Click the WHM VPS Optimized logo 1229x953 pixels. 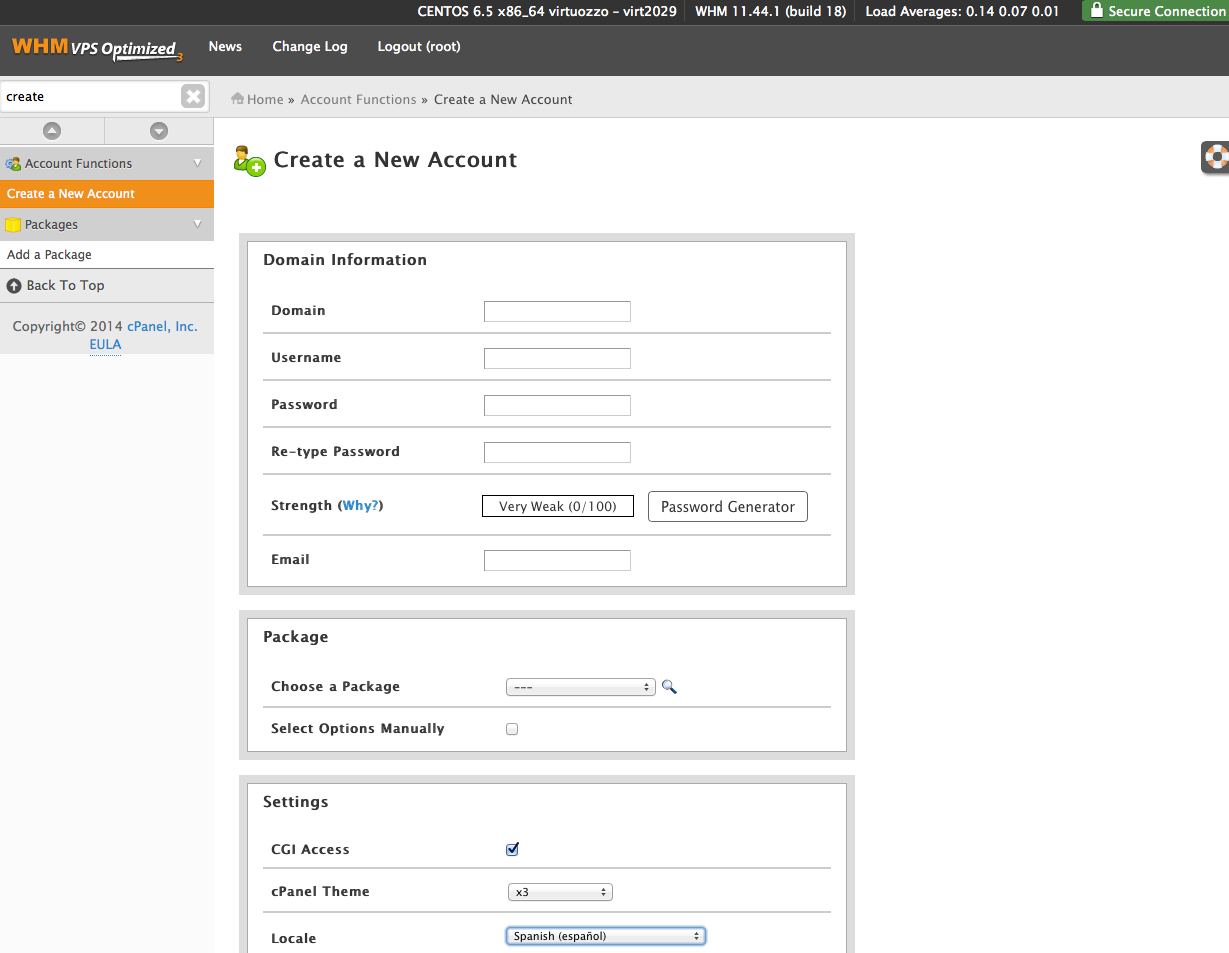[x=96, y=48]
